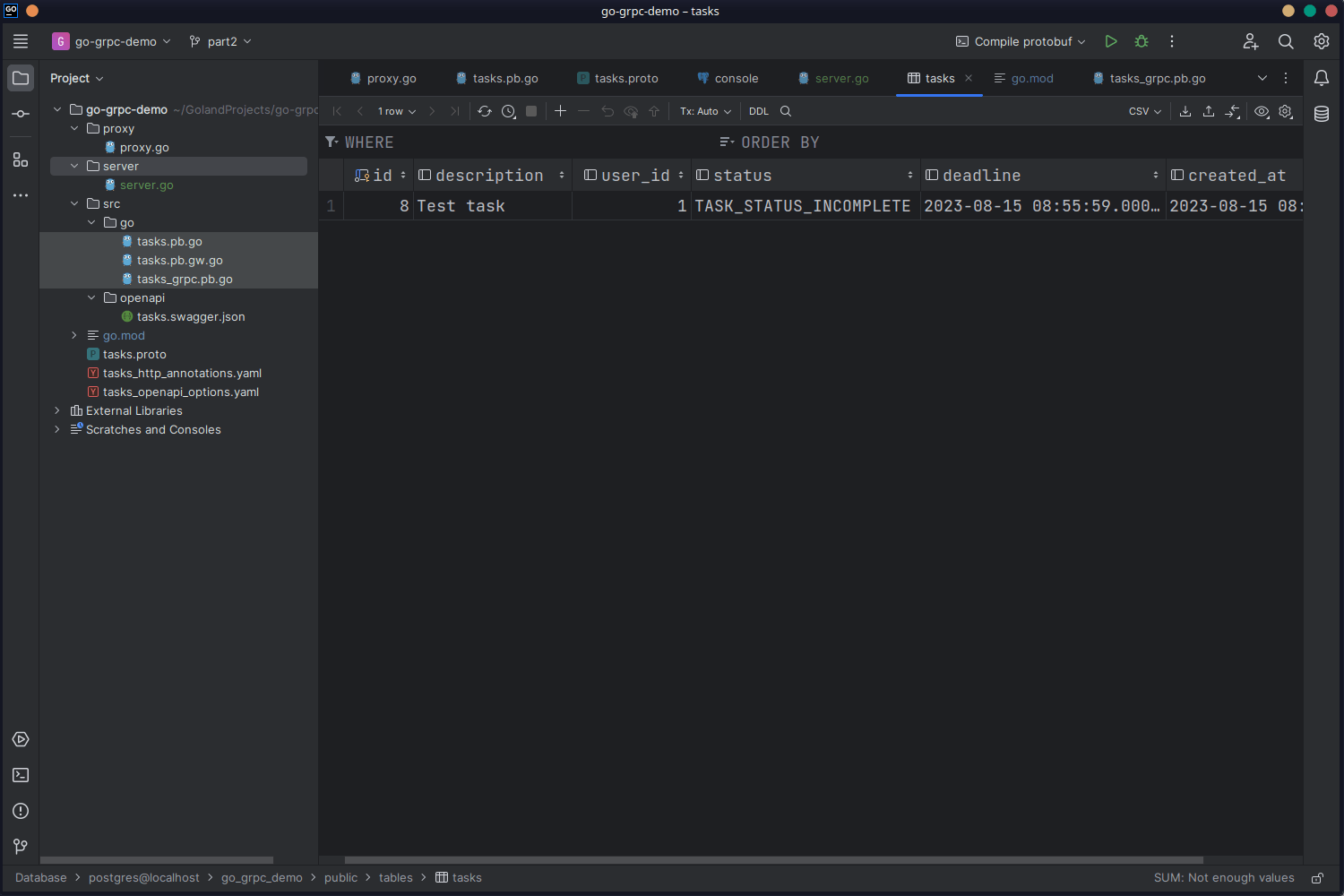Switch to the tasks.proto editor tab

click(625, 78)
